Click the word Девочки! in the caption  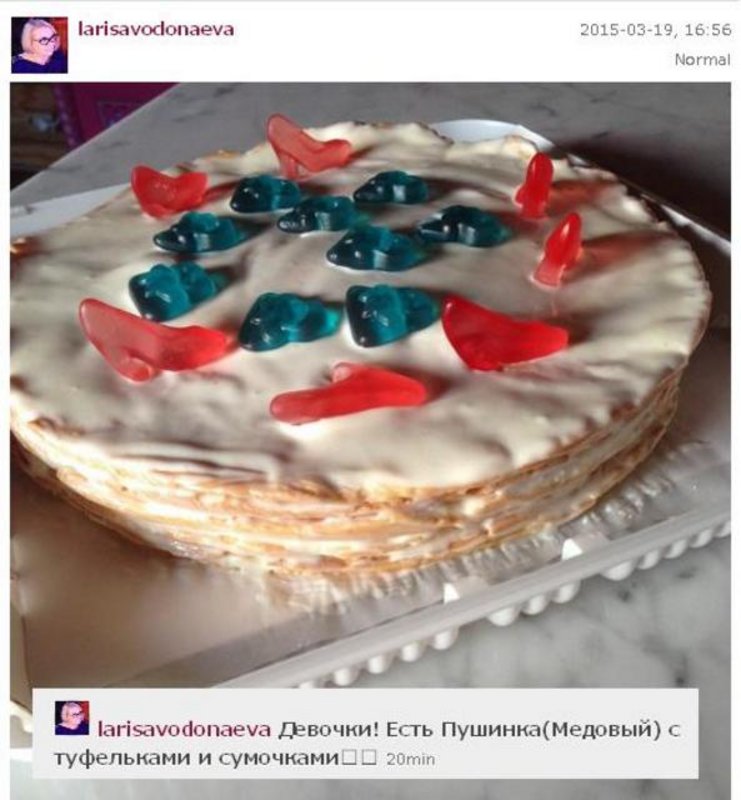coord(329,730)
